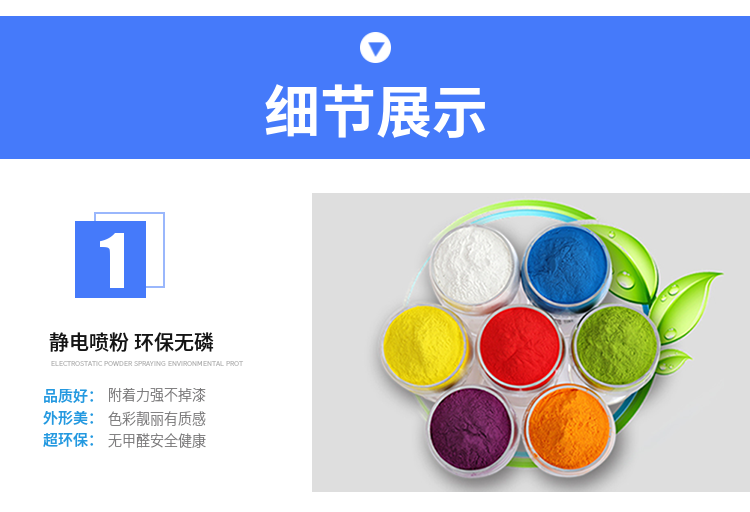This screenshot has height=512, width=750.
Task: Select the red powder jar in center
Action: (520, 347)
